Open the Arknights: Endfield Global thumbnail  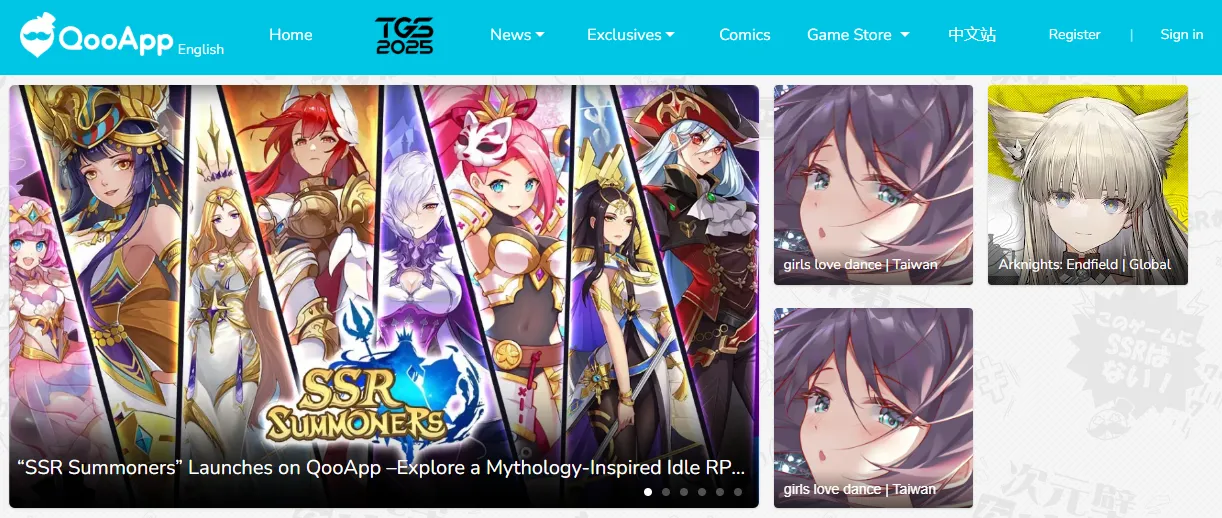click(1088, 185)
